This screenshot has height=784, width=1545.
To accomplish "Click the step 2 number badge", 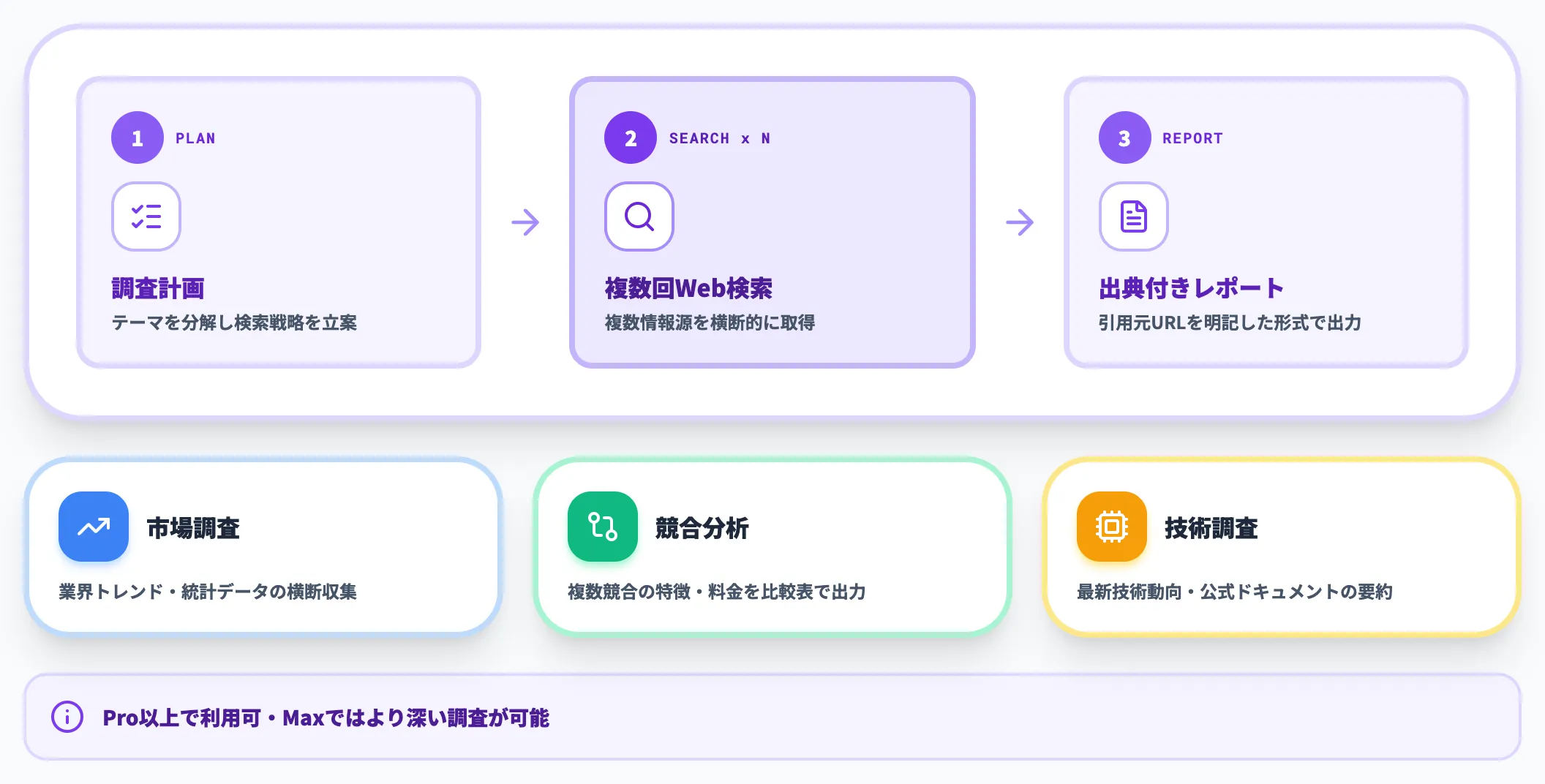I will coord(631,137).
